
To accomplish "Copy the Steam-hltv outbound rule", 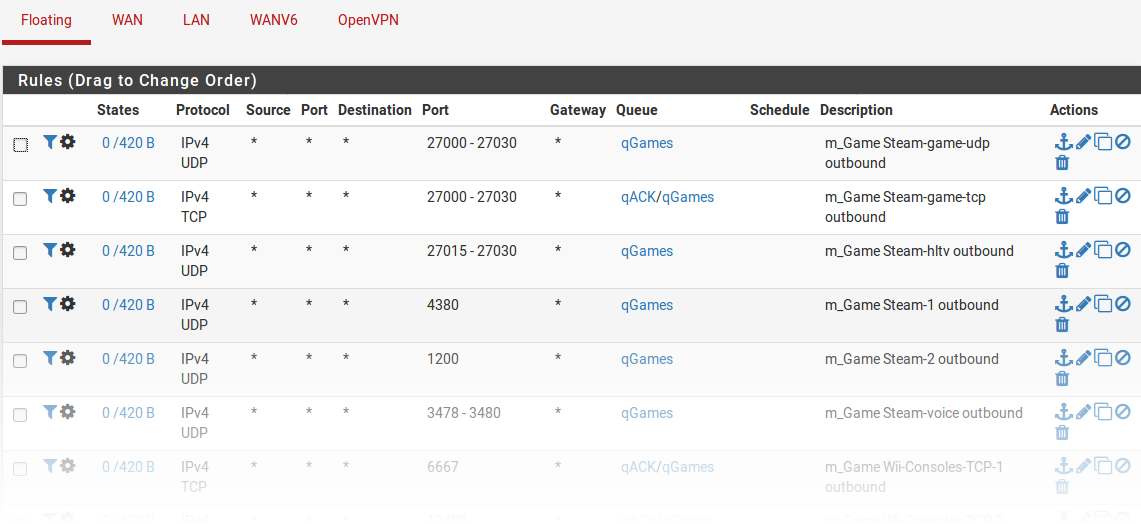I will point(1103,250).
